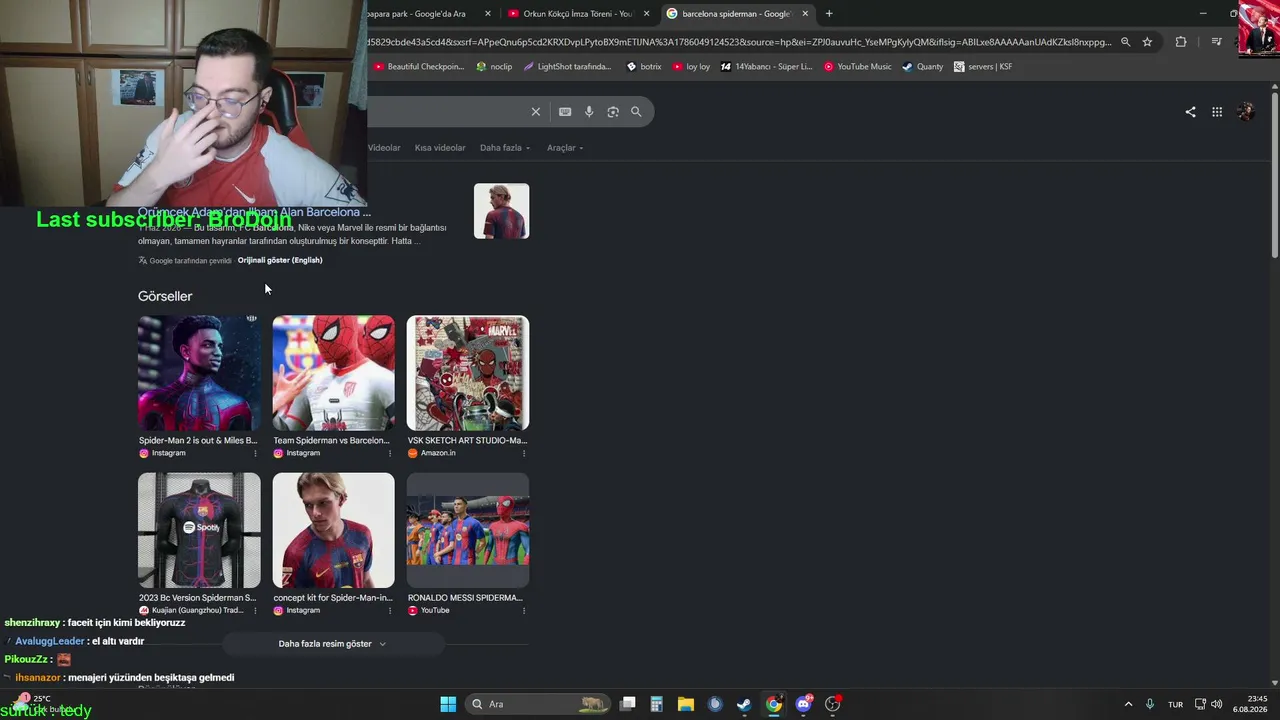This screenshot has height=720, width=1280.
Task: Open the taskbar clock showing 23:45
Action: pyautogui.click(x=1250, y=704)
